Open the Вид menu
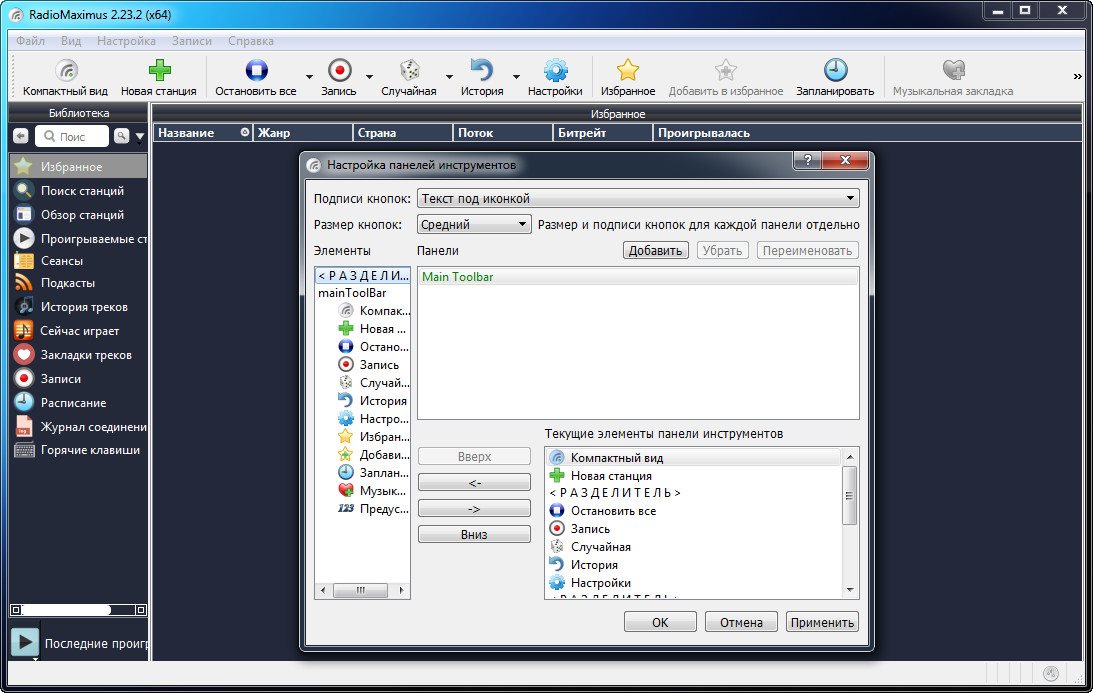The image size is (1093, 693). tap(70, 41)
